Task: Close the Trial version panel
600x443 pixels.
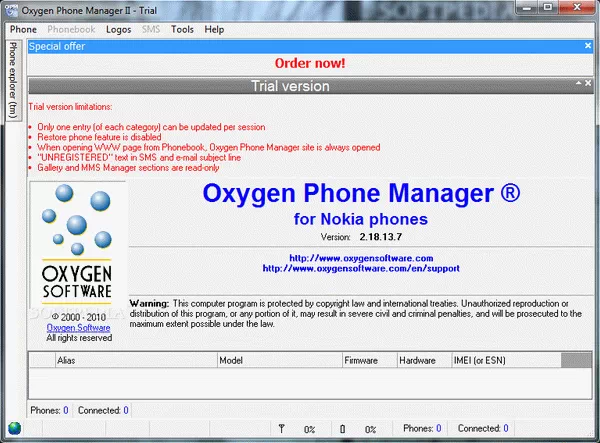Action: (588, 83)
